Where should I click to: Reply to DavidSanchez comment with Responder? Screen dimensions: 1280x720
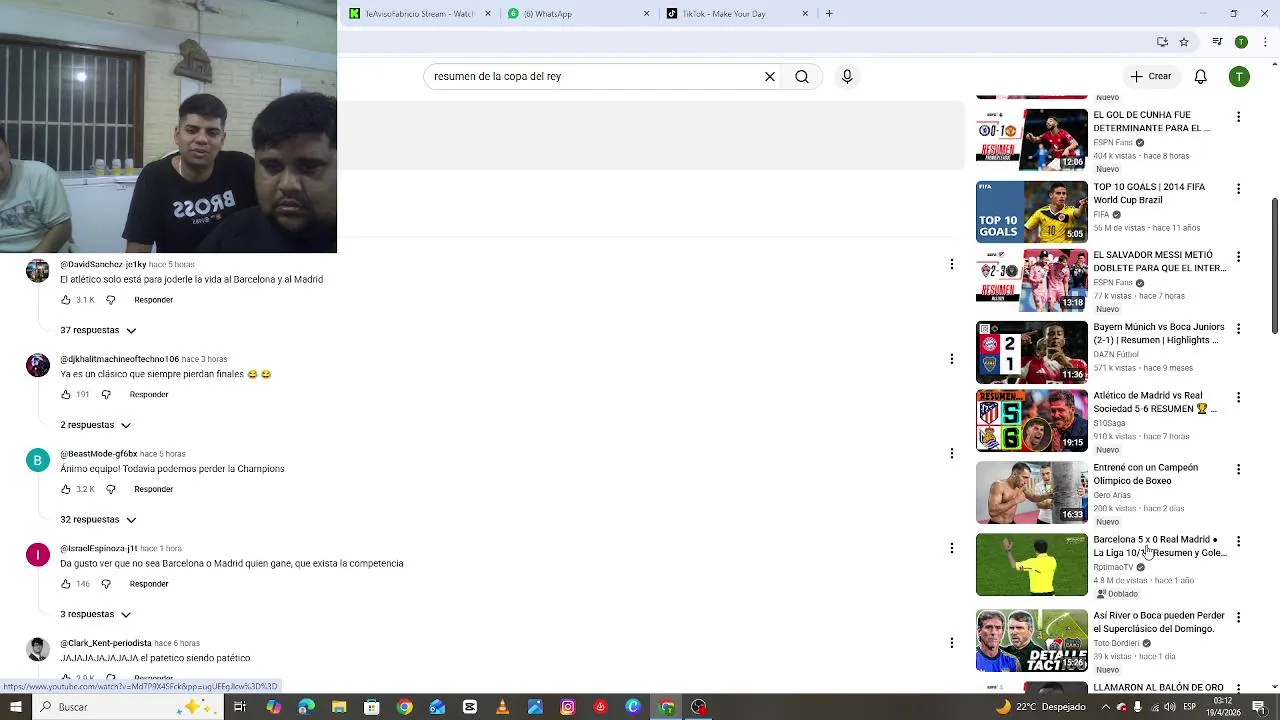tap(153, 300)
